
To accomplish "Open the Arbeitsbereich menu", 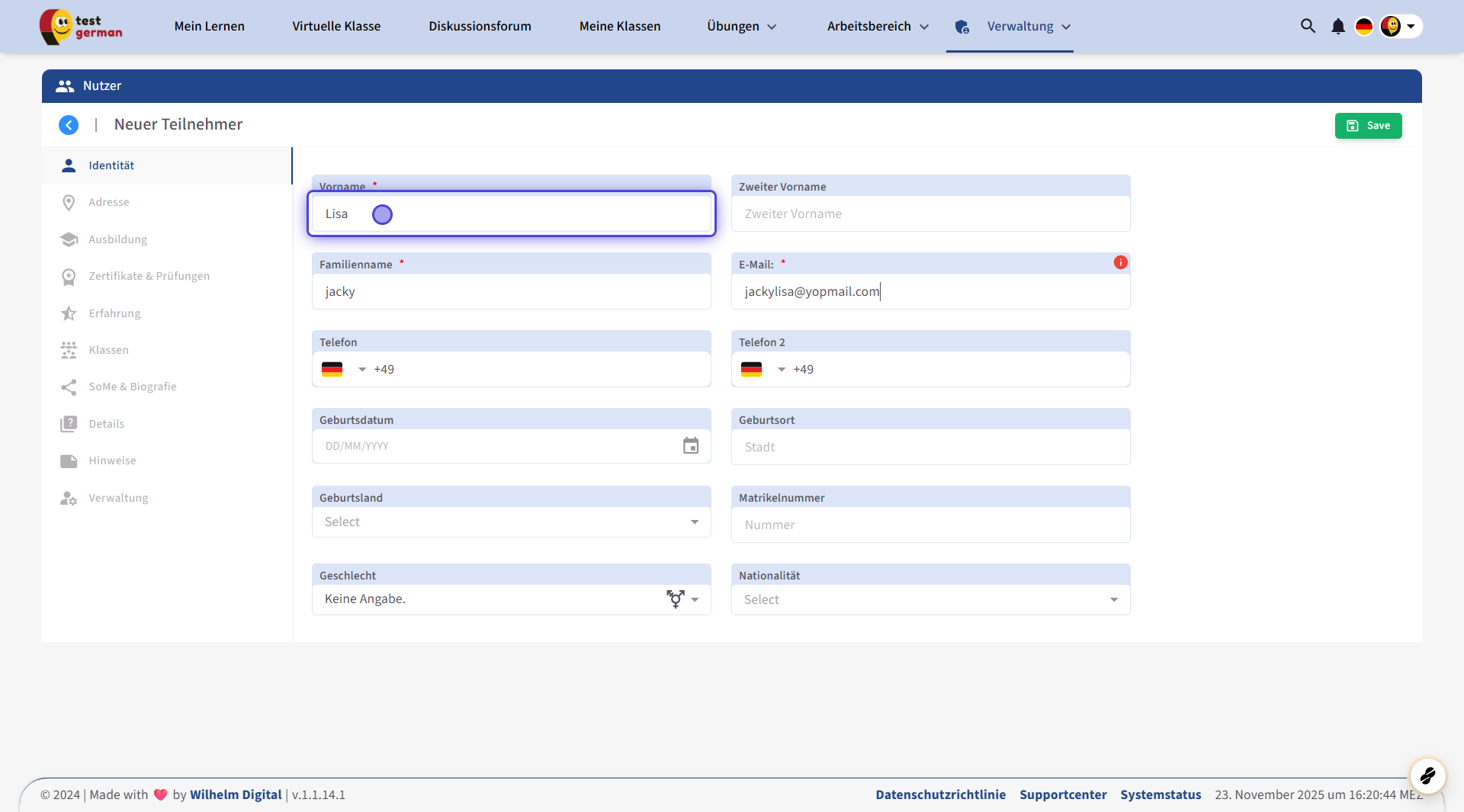I will pos(877,27).
